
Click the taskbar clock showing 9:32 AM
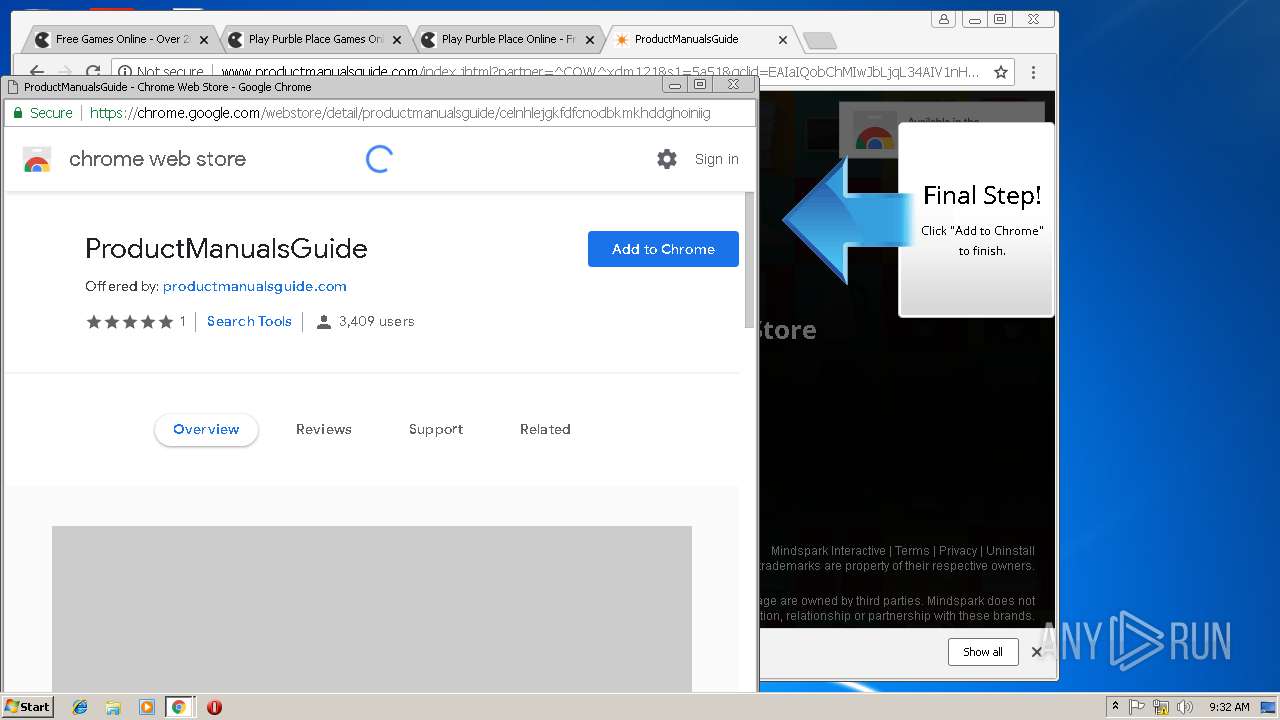click(1229, 707)
